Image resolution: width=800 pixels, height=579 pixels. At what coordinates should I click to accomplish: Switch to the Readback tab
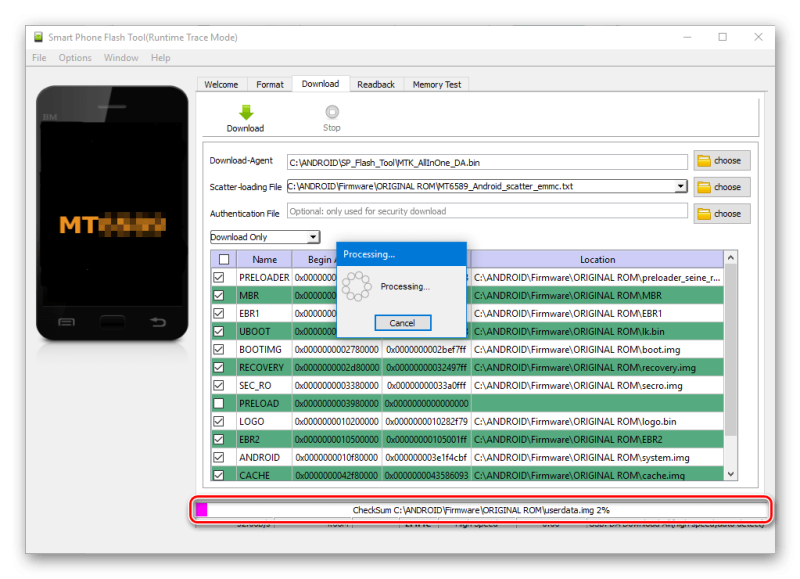(376, 84)
